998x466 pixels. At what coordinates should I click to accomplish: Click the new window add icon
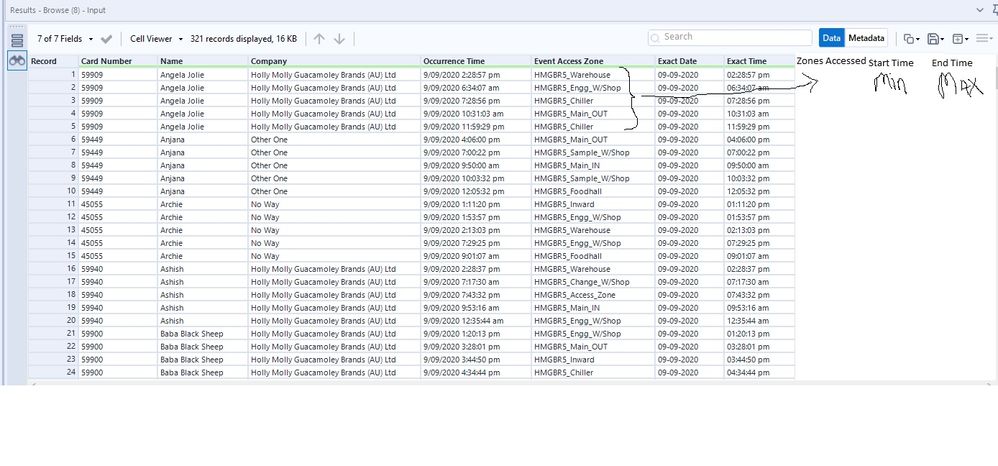point(960,39)
